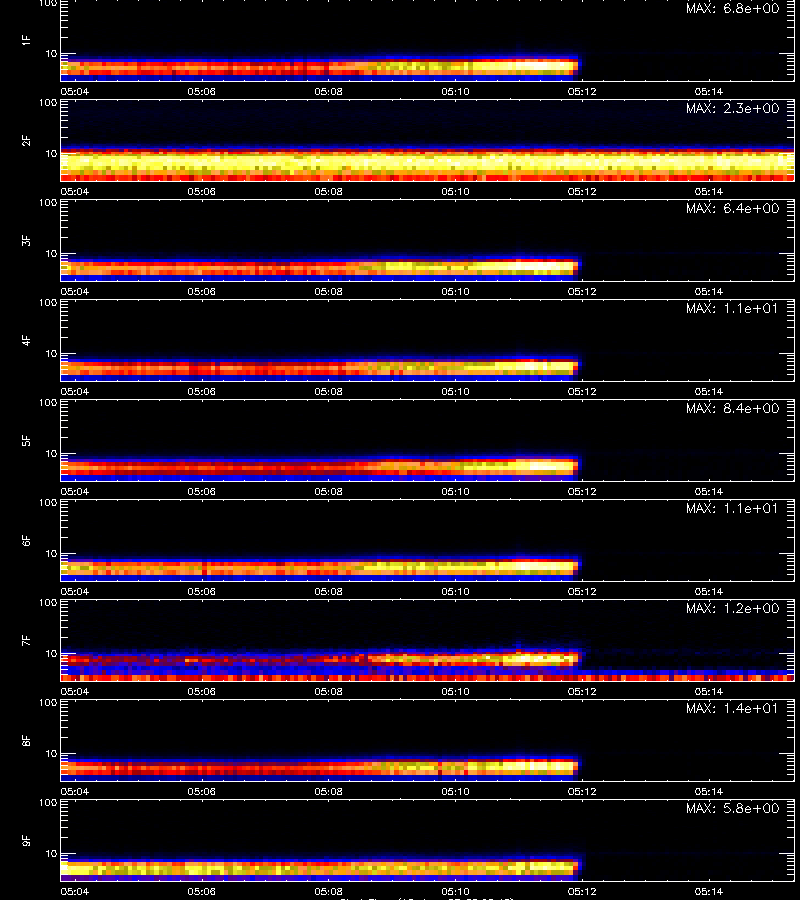The height and width of the screenshot is (900, 800).
Task: Click the 05:12 tick label below the 6F panel
Action: click(582, 591)
